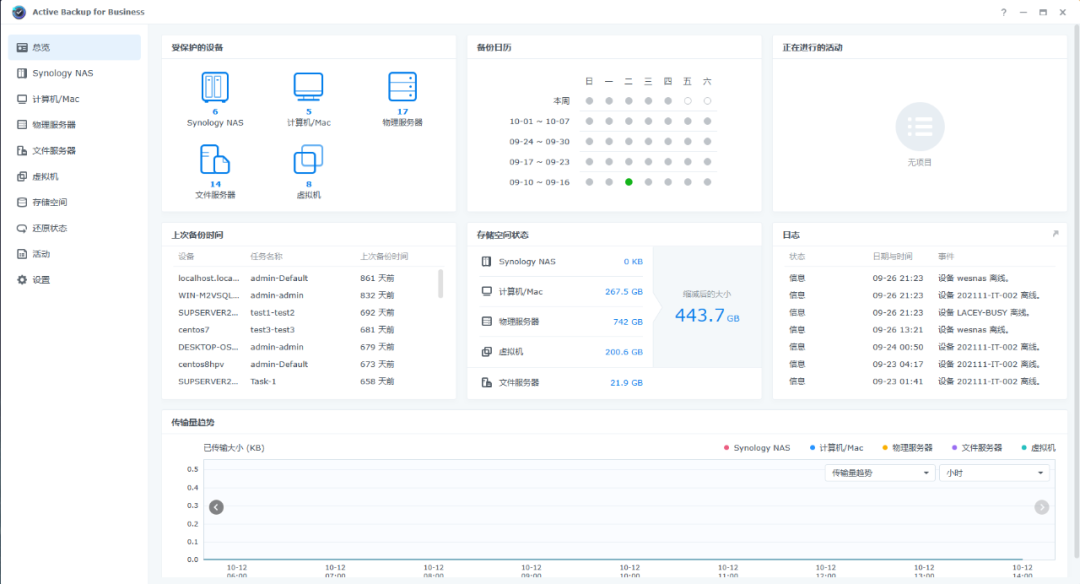
Task: Go to next chart period with right arrow
Action: click(x=1041, y=508)
